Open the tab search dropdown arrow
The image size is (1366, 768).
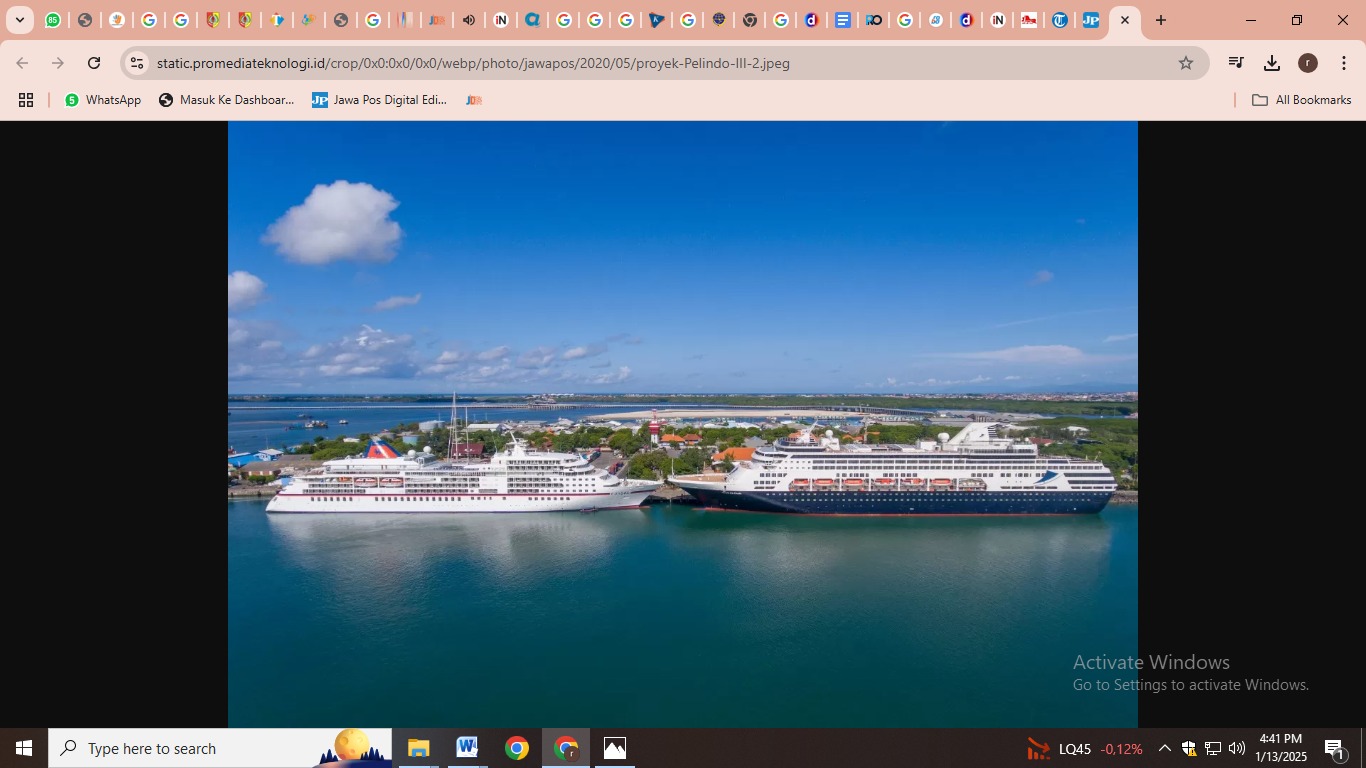click(x=19, y=20)
